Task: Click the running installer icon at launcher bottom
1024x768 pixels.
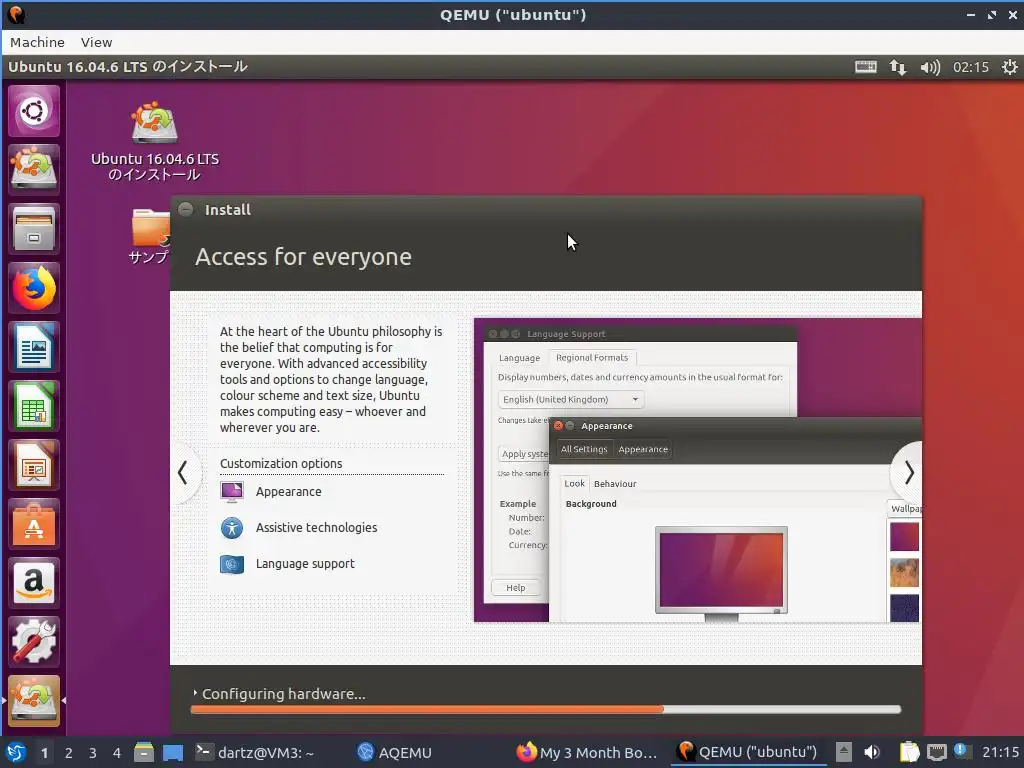Action: [x=34, y=701]
